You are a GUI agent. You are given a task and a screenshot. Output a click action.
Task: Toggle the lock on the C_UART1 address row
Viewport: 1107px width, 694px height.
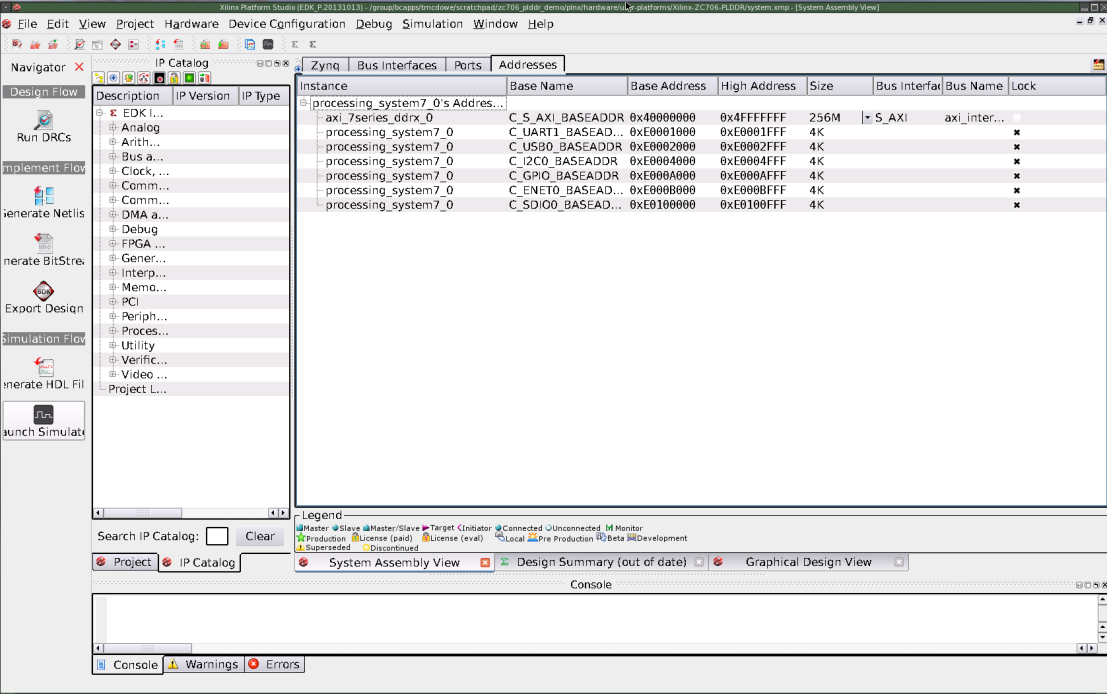pyautogui.click(x=1015, y=132)
